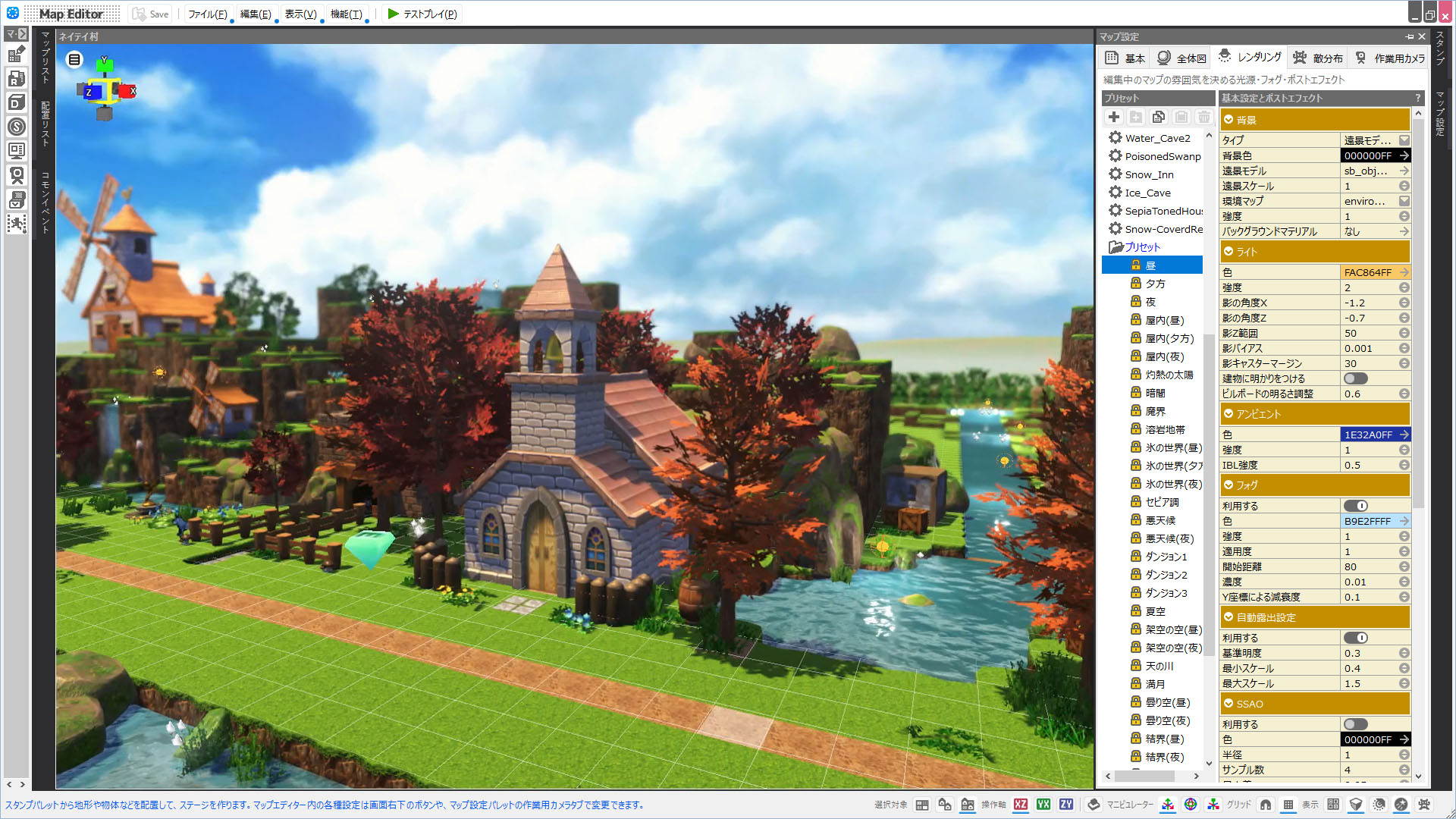
Task: Click the テストプレイ(P) button
Action: coord(422,14)
